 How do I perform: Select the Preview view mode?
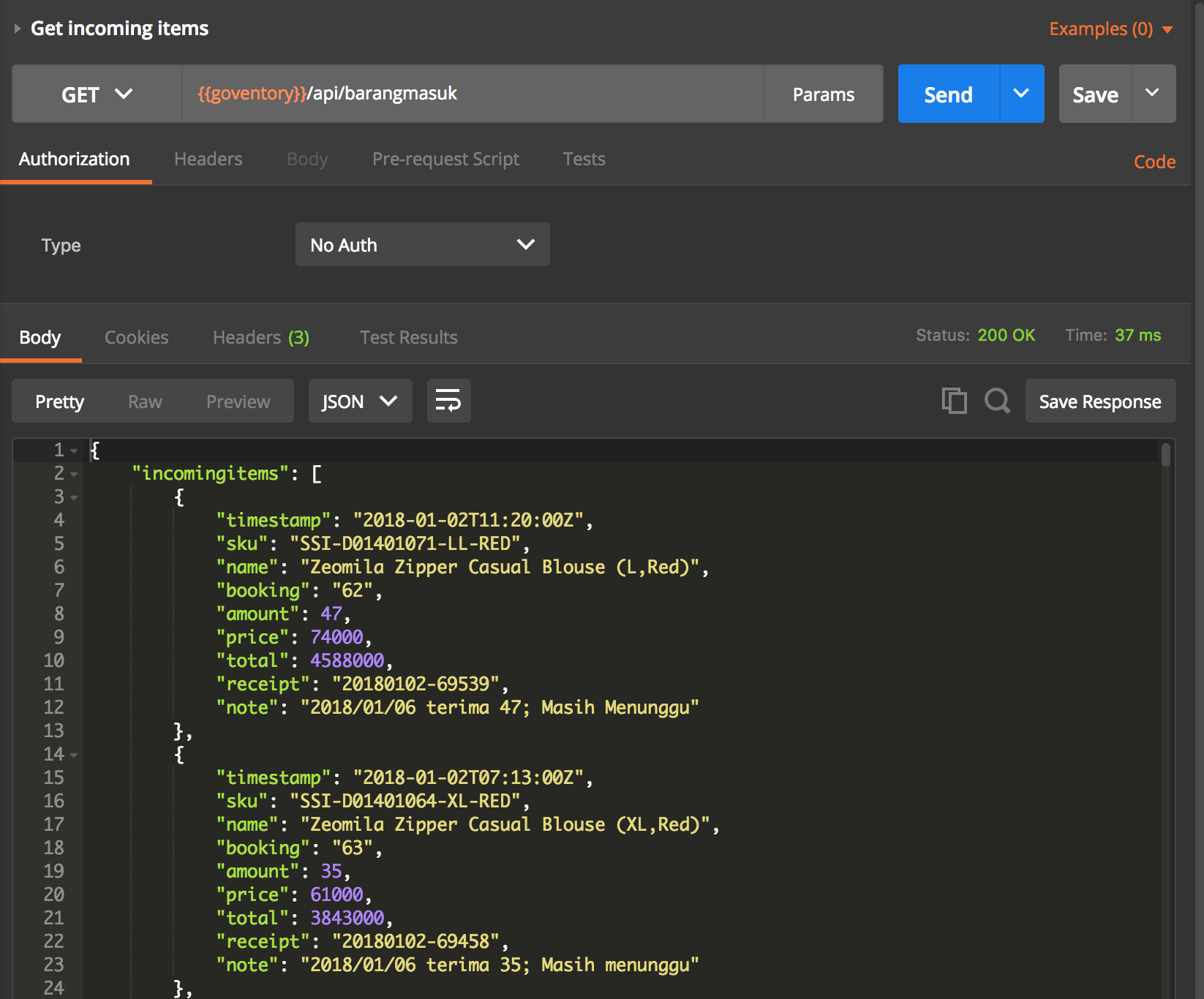(238, 402)
